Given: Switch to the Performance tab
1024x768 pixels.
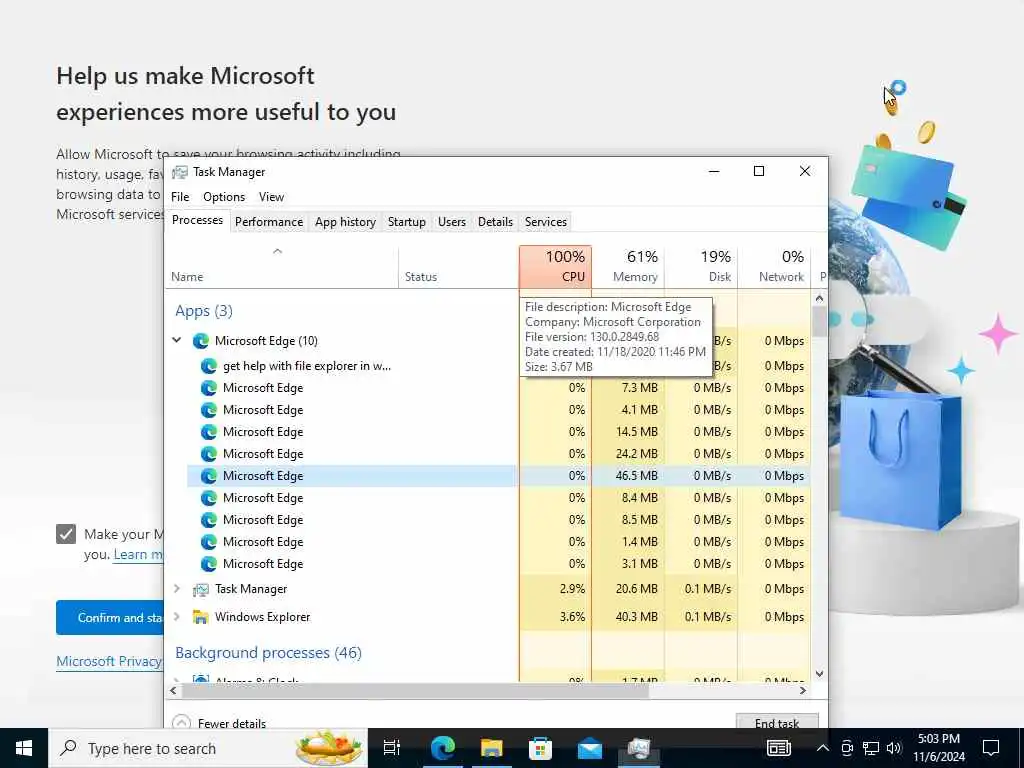Looking at the screenshot, I should [x=268, y=222].
